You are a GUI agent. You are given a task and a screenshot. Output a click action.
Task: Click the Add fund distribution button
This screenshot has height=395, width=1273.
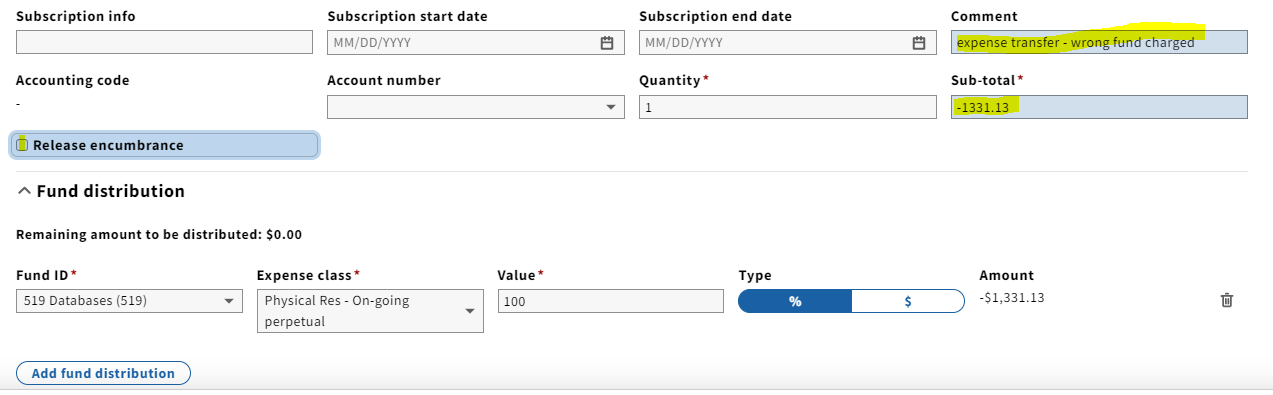pos(103,373)
